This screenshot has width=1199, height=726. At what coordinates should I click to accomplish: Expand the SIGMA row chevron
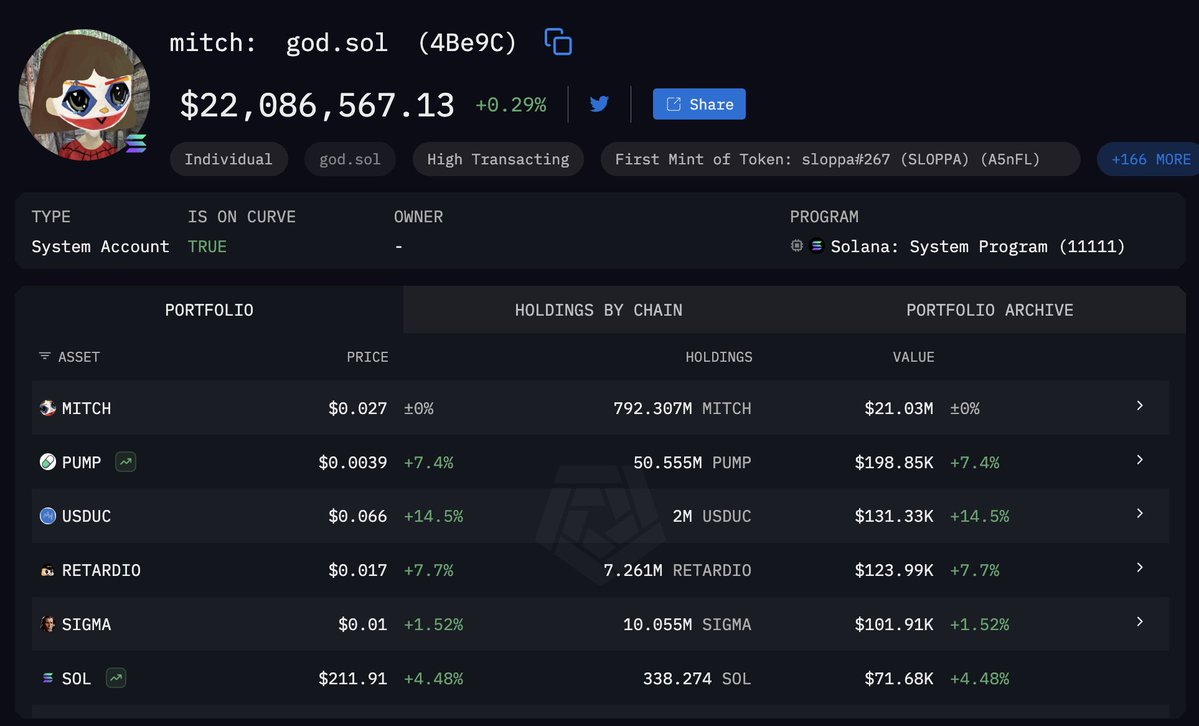(1139, 622)
